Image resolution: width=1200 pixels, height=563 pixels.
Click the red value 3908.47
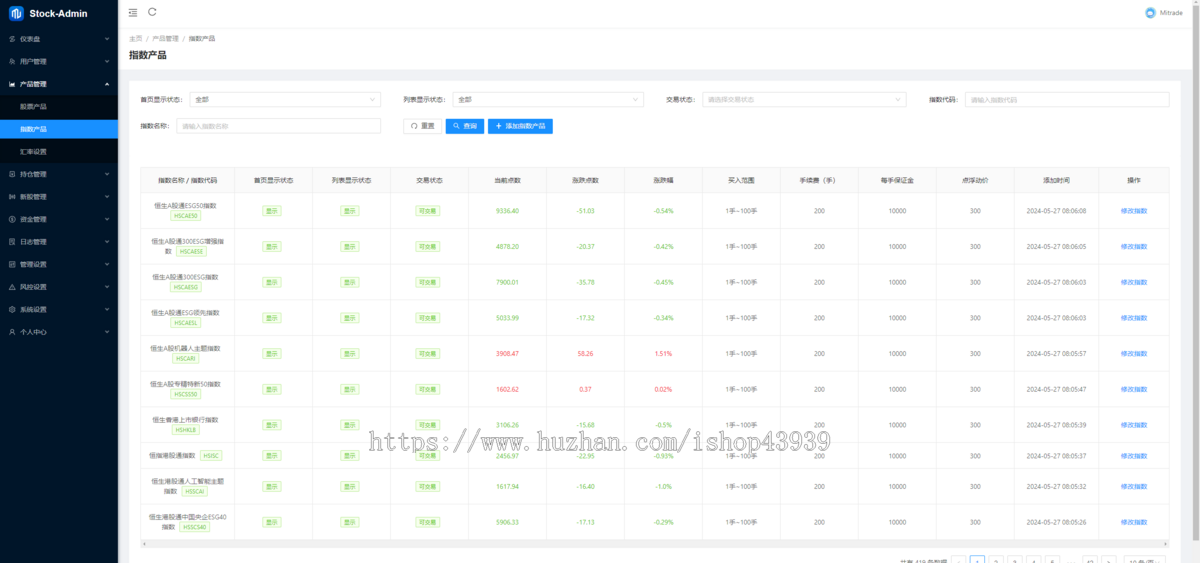[x=507, y=353]
